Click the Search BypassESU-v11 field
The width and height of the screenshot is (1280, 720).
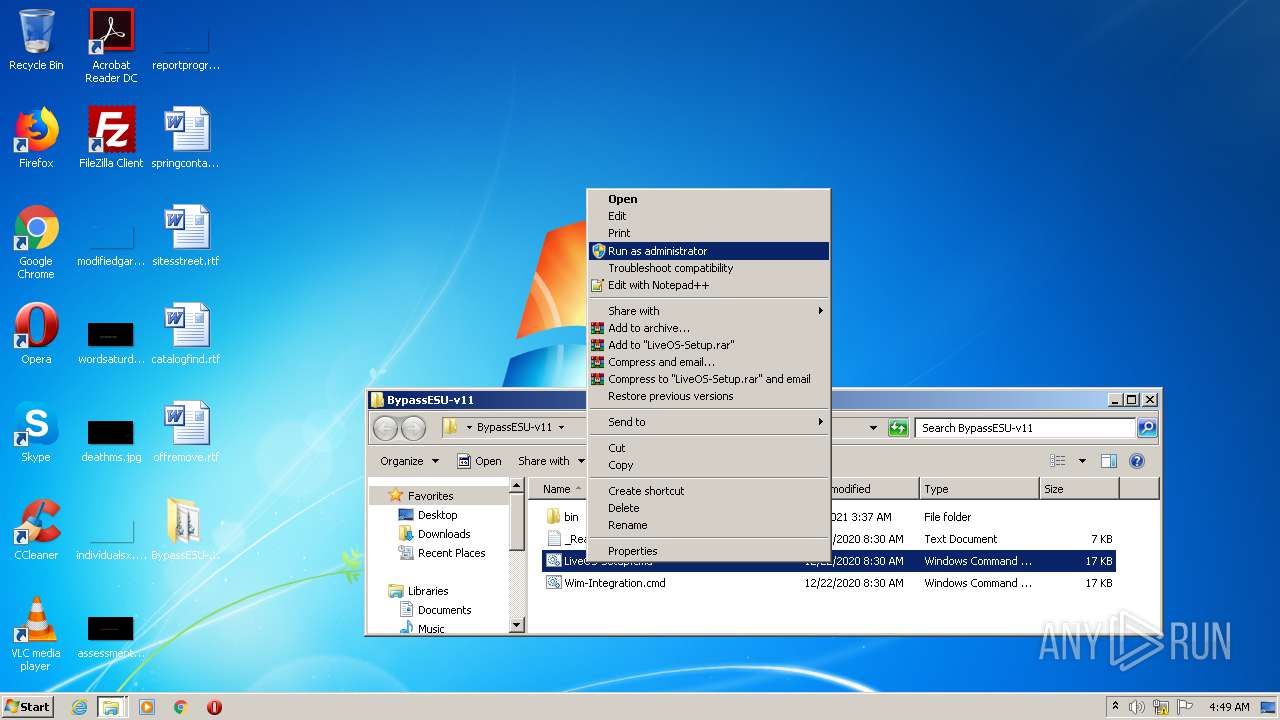click(1025, 428)
